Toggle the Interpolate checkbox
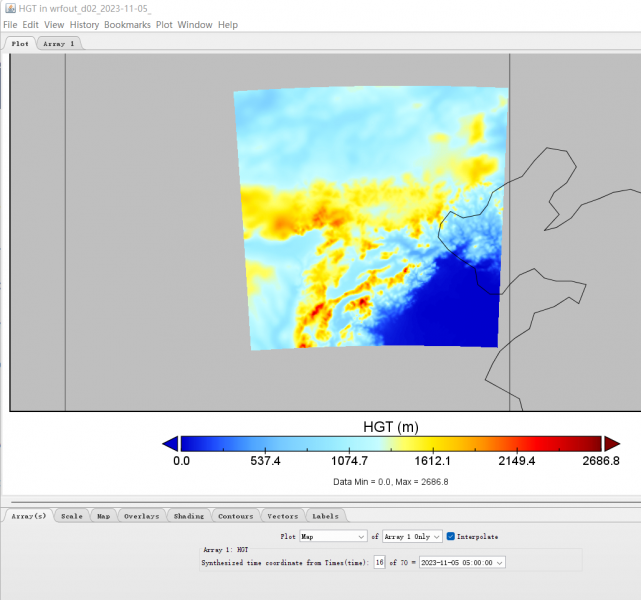The height and width of the screenshot is (600, 641). 451,537
